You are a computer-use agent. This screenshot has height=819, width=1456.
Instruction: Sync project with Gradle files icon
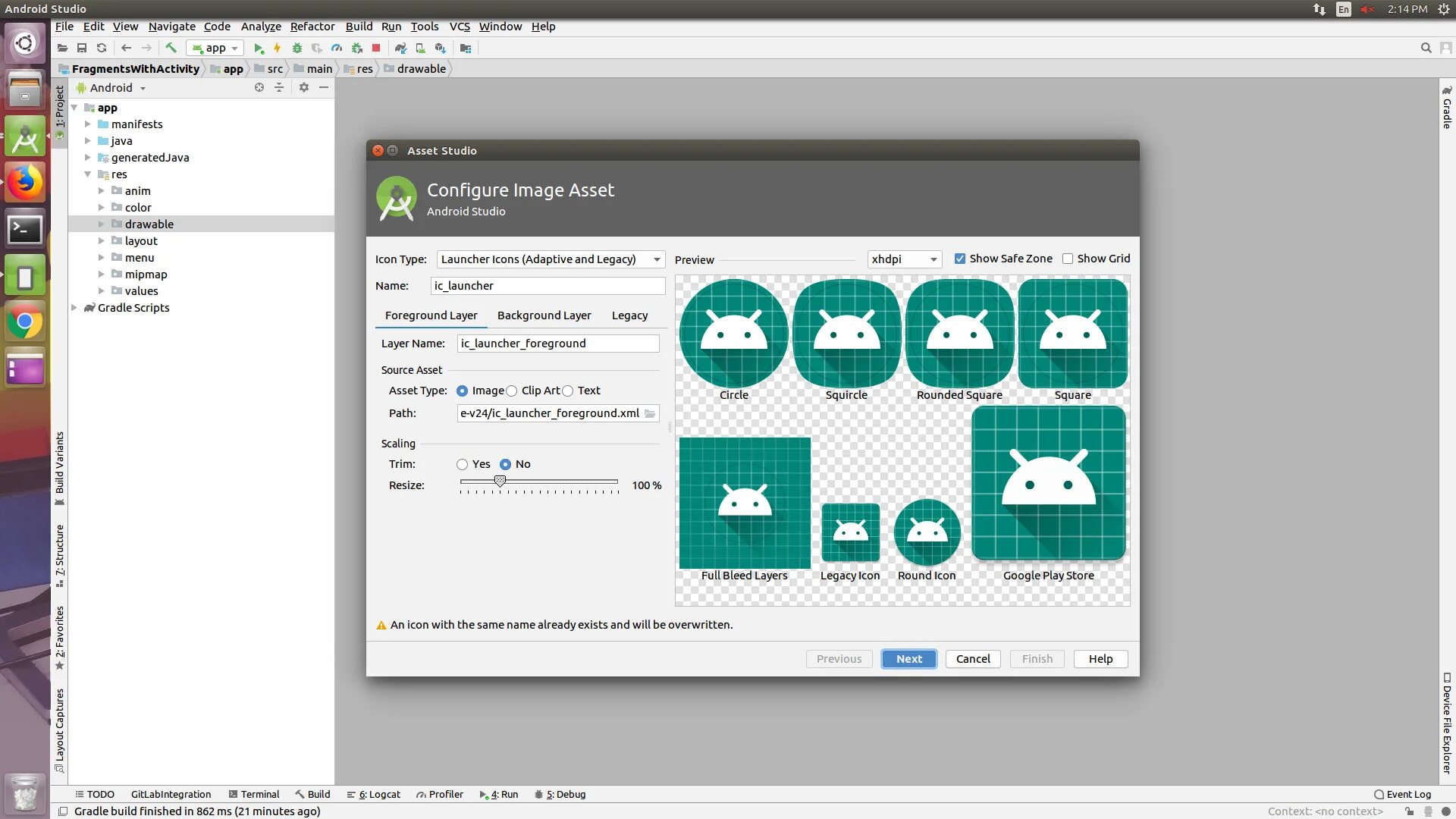click(x=401, y=48)
